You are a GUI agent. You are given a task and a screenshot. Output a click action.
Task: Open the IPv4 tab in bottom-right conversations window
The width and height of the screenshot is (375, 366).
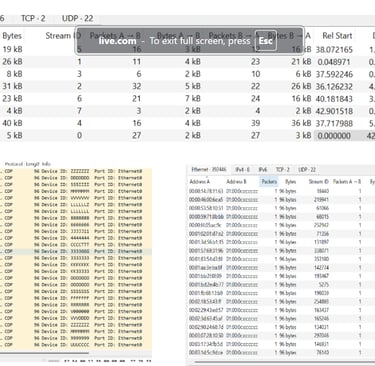242,170
